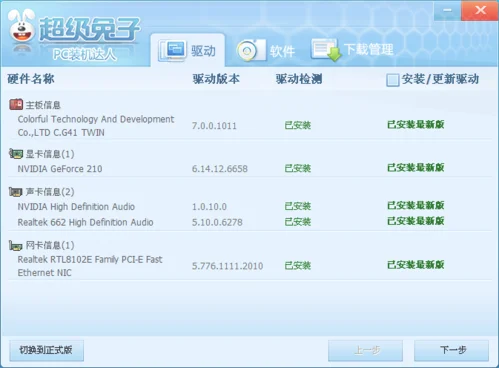Select the 主板信息 category heading
This screenshot has width=499, height=368.
point(43,105)
